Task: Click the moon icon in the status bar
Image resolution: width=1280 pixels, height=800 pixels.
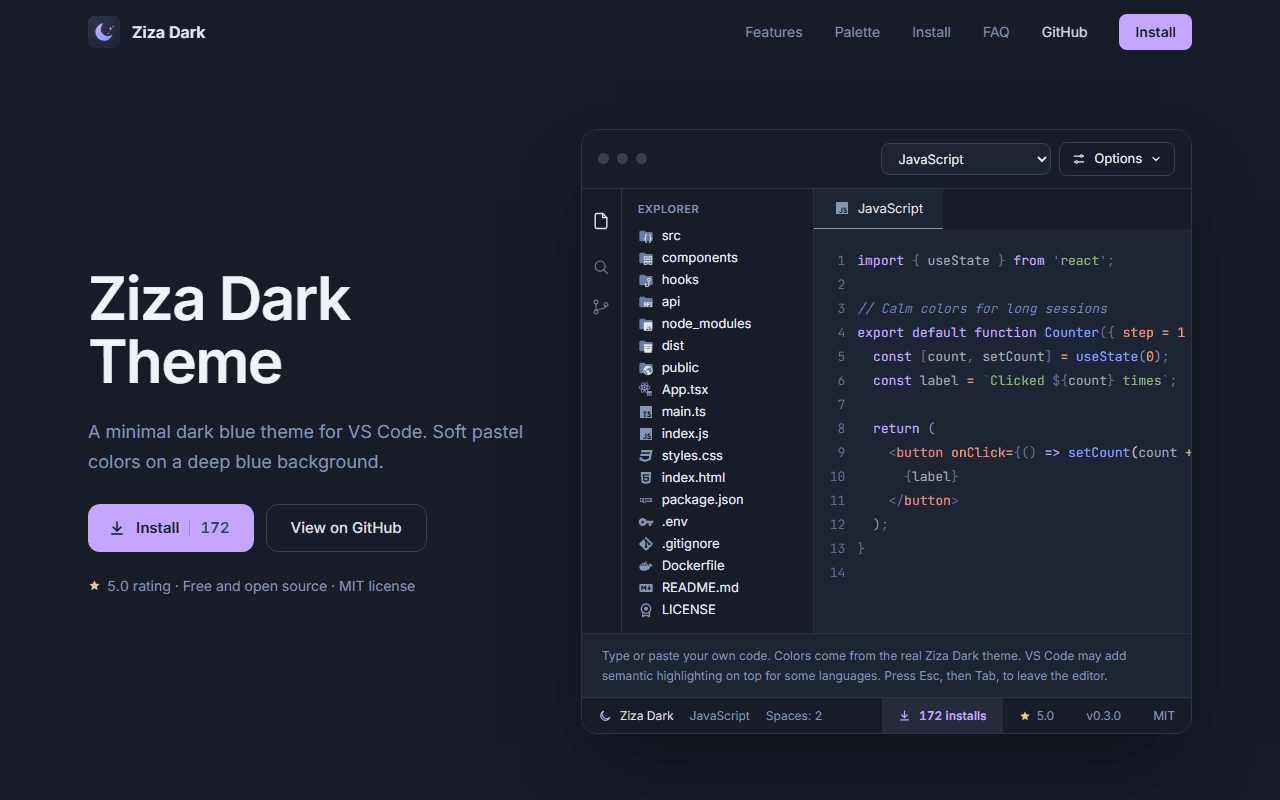Action: pyautogui.click(x=605, y=716)
